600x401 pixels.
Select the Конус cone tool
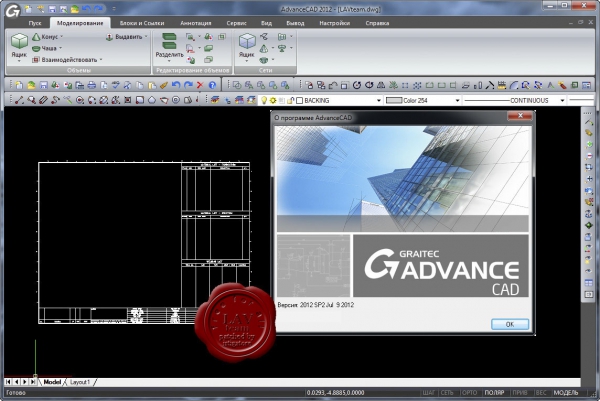(x=46, y=37)
